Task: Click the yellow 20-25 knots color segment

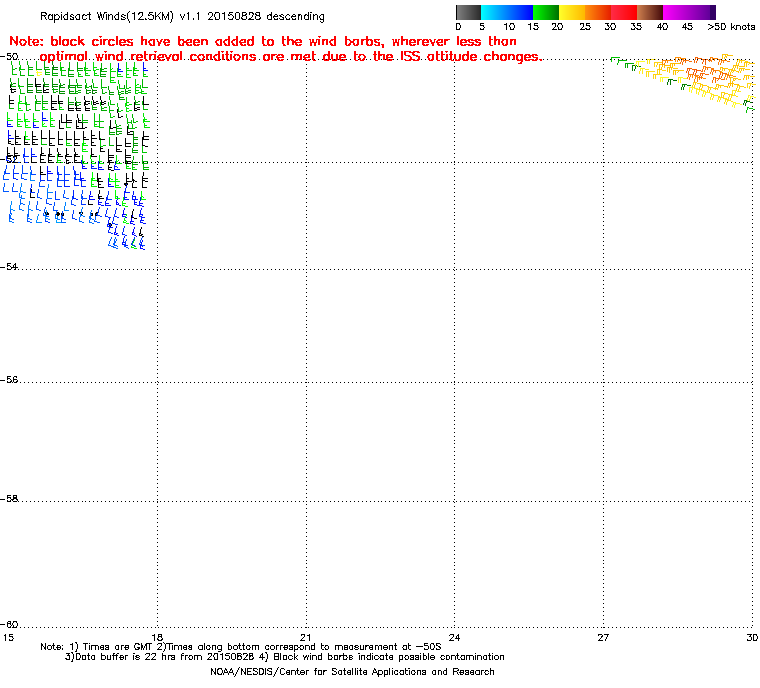Action: pos(572,12)
